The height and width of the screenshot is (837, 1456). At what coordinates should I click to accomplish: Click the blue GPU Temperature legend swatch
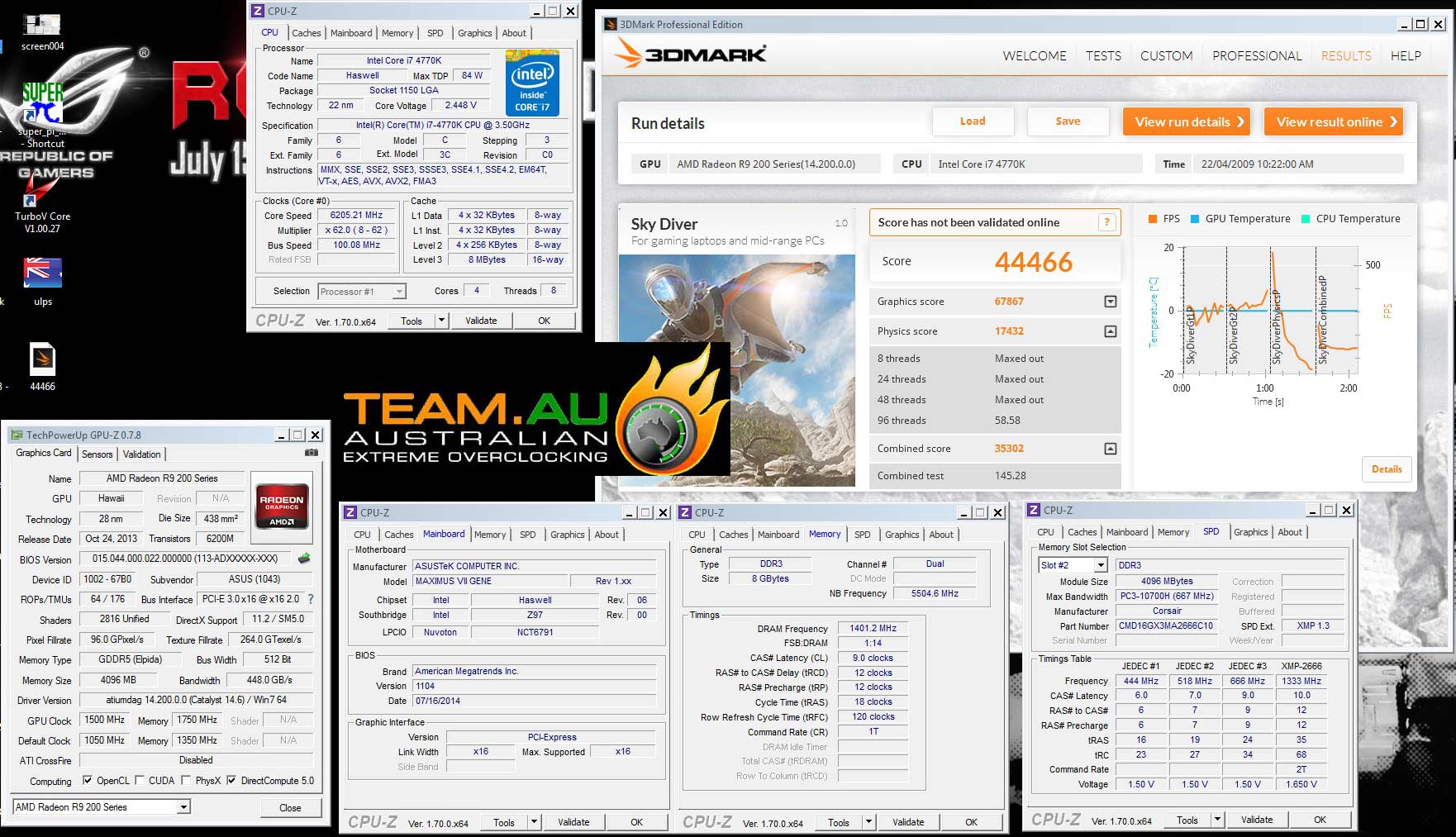tap(1195, 219)
